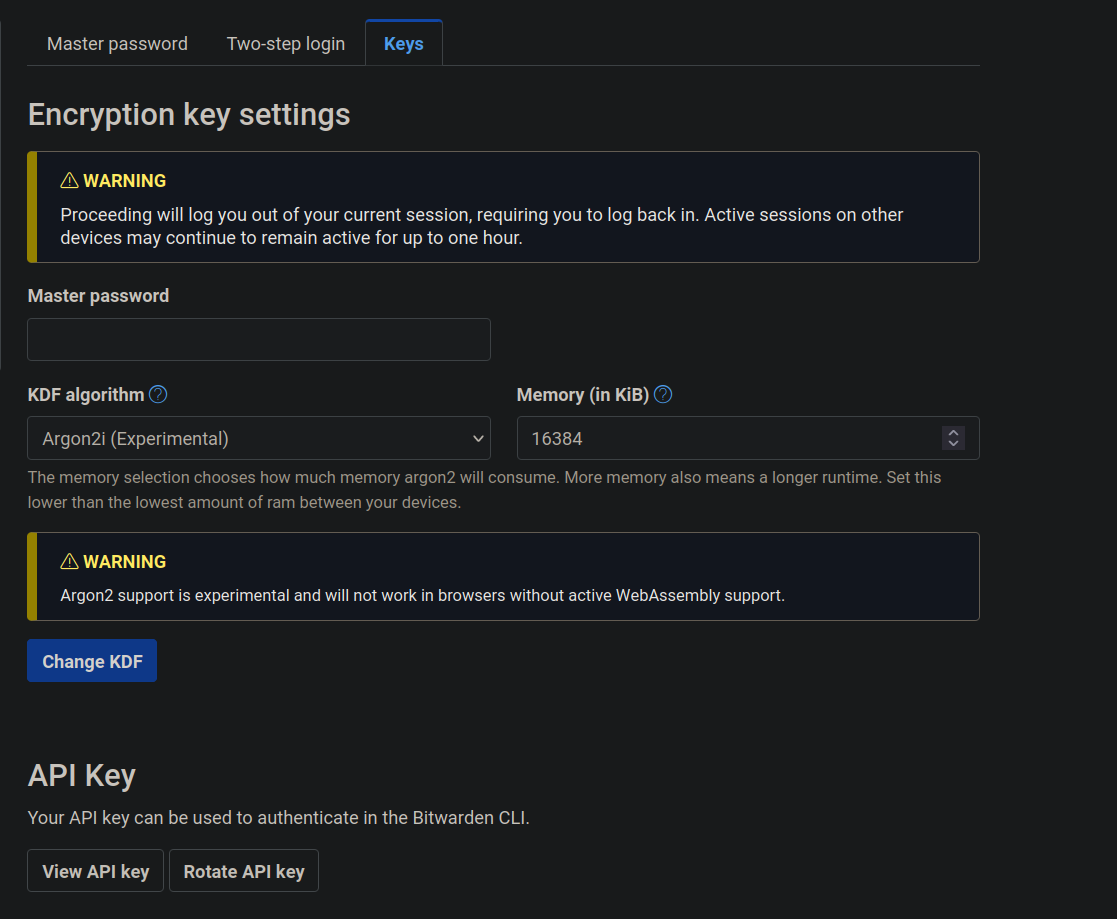Select the Keys tab
1117x919 pixels.
[x=404, y=44]
